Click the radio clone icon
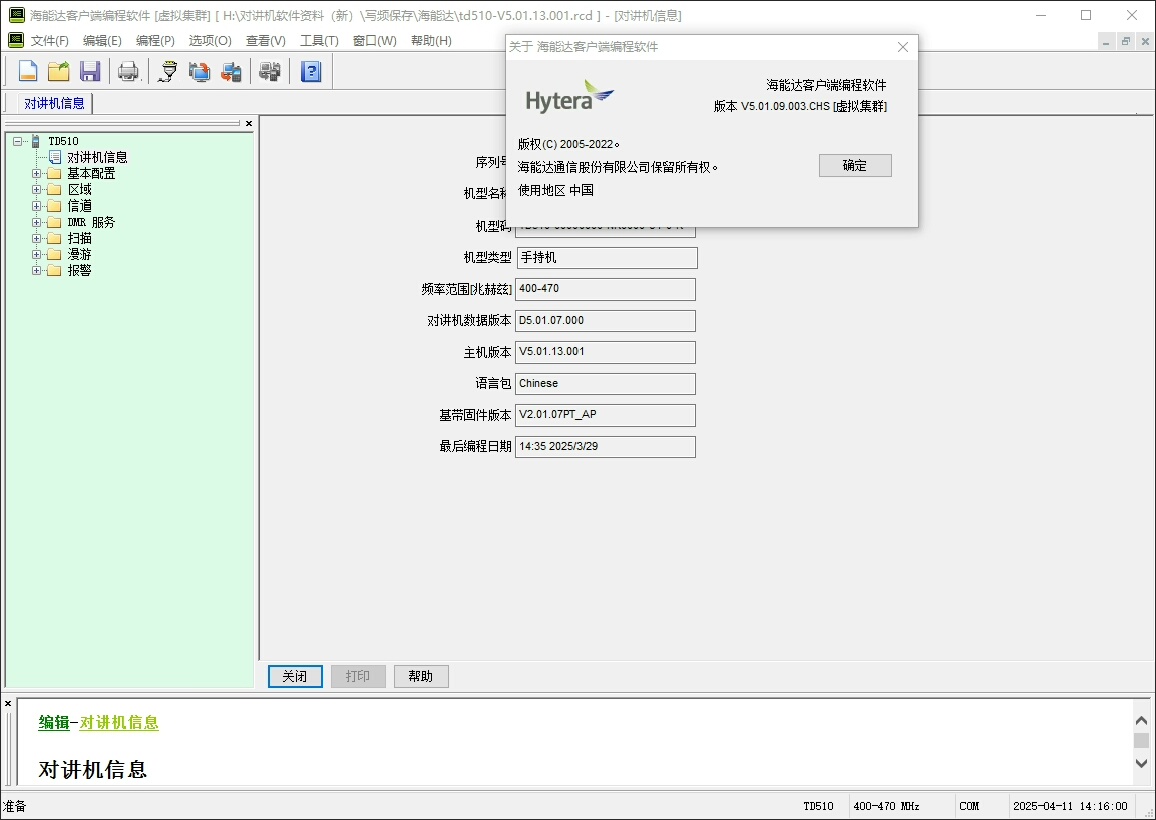The height and width of the screenshot is (820, 1156). 269,71
